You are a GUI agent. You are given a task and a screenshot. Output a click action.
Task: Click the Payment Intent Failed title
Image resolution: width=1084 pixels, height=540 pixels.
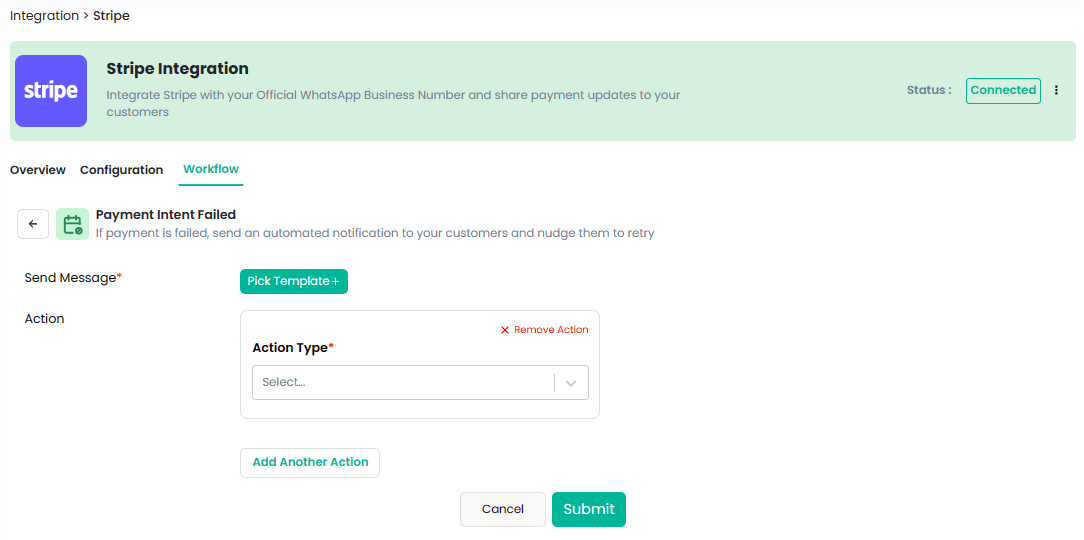tap(165, 214)
